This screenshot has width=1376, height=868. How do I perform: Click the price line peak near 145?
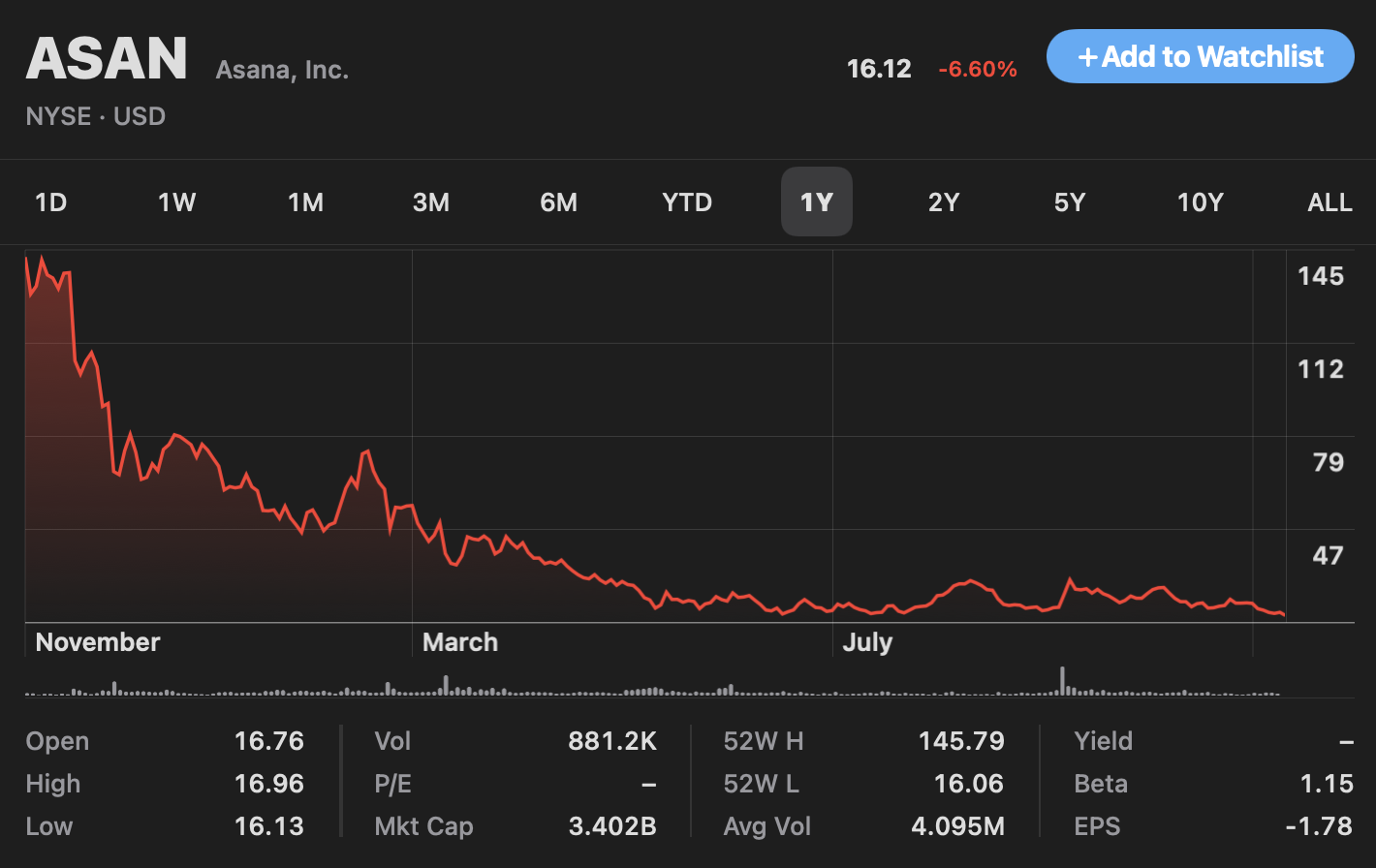pos(42,258)
